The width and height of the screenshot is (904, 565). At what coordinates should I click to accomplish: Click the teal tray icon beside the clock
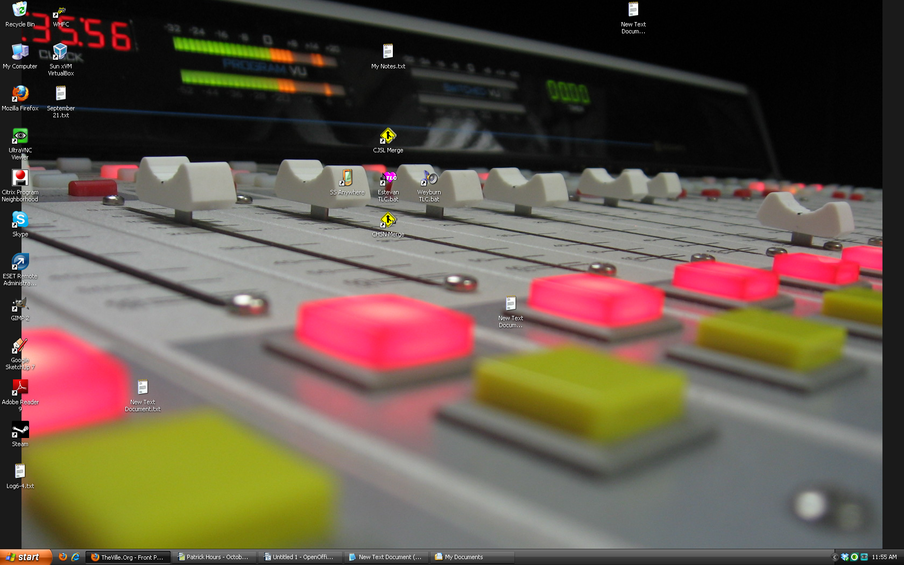[864, 557]
